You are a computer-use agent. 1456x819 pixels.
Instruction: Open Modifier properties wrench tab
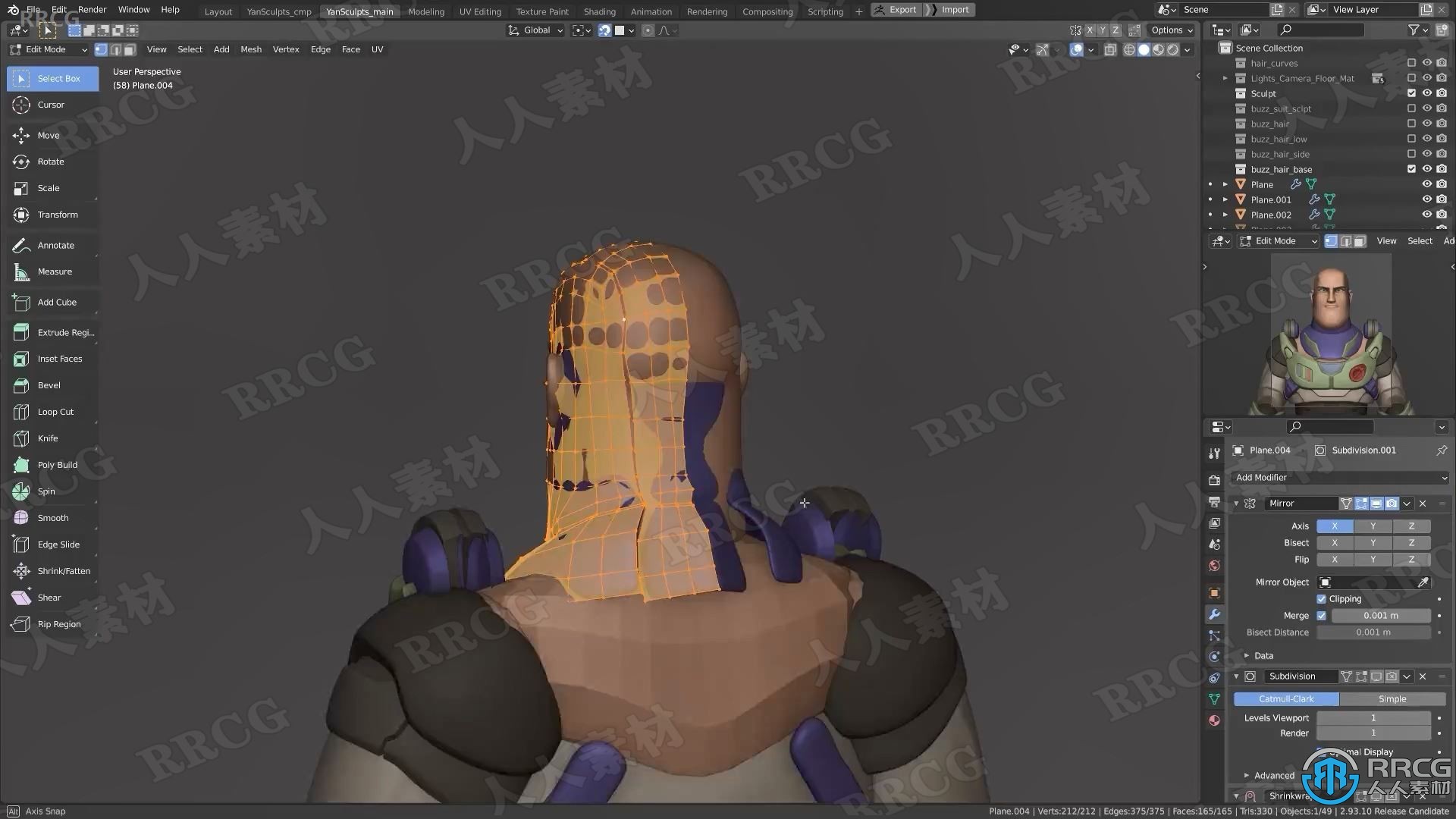(1214, 614)
